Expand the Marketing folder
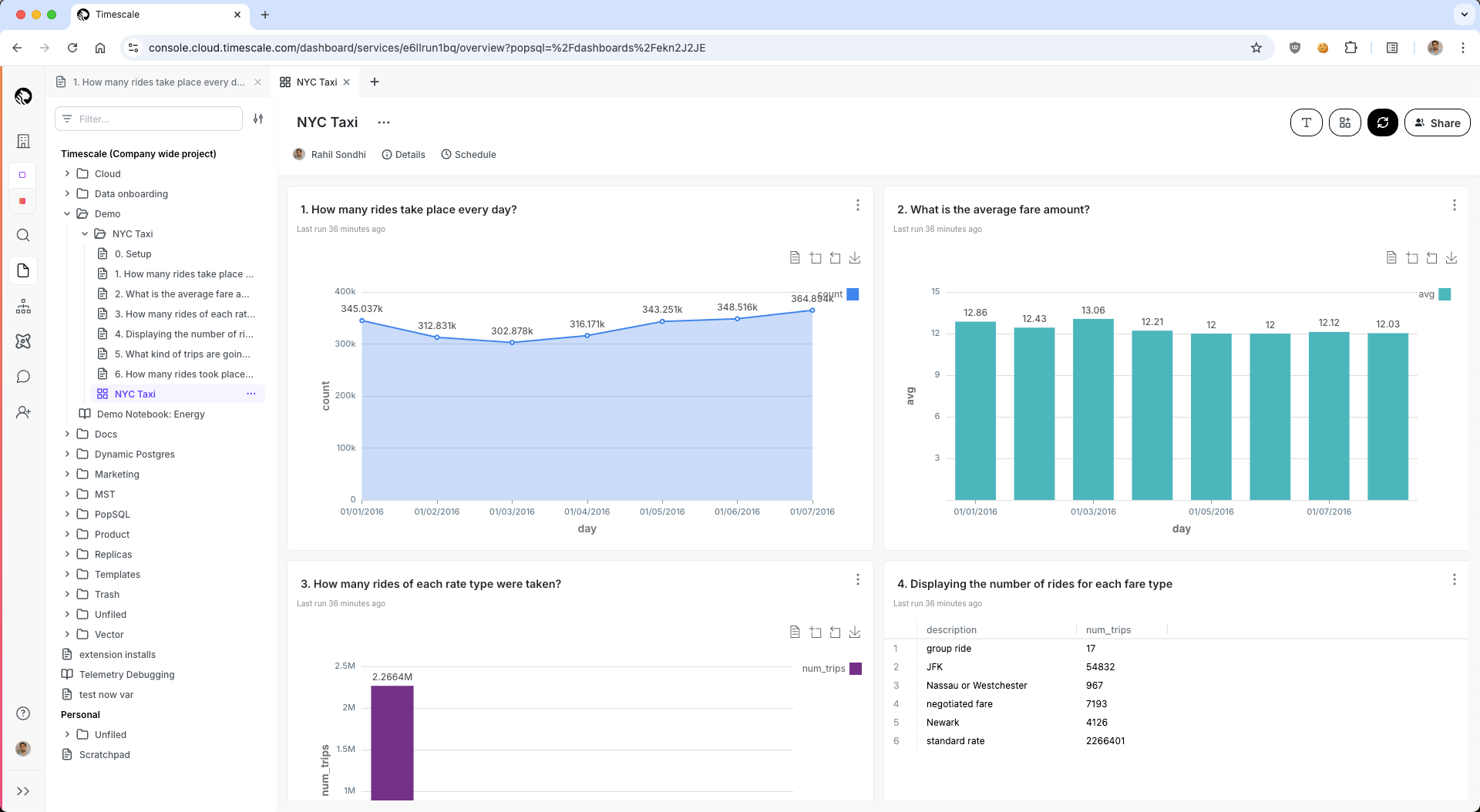 pos(67,475)
